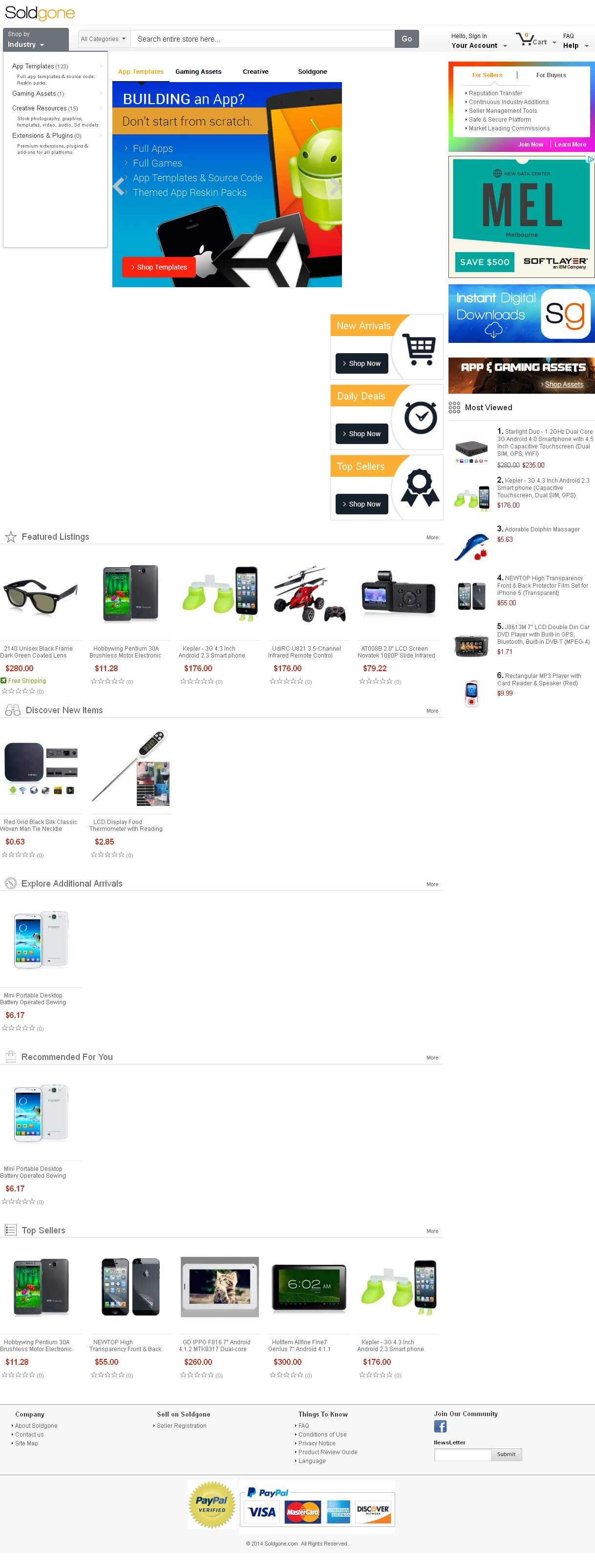Image resolution: width=595 pixels, height=1568 pixels.
Task: Click the Top Sellers ribbon badge icon
Action: [x=420, y=487]
